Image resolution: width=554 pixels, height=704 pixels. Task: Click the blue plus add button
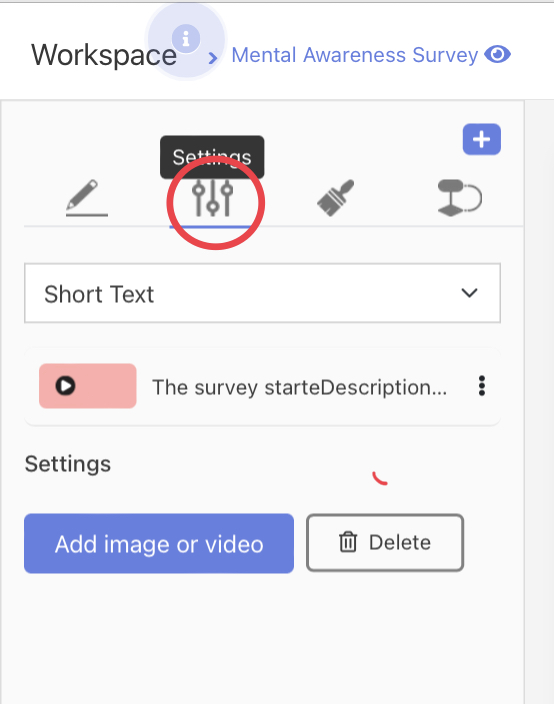tap(482, 139)
